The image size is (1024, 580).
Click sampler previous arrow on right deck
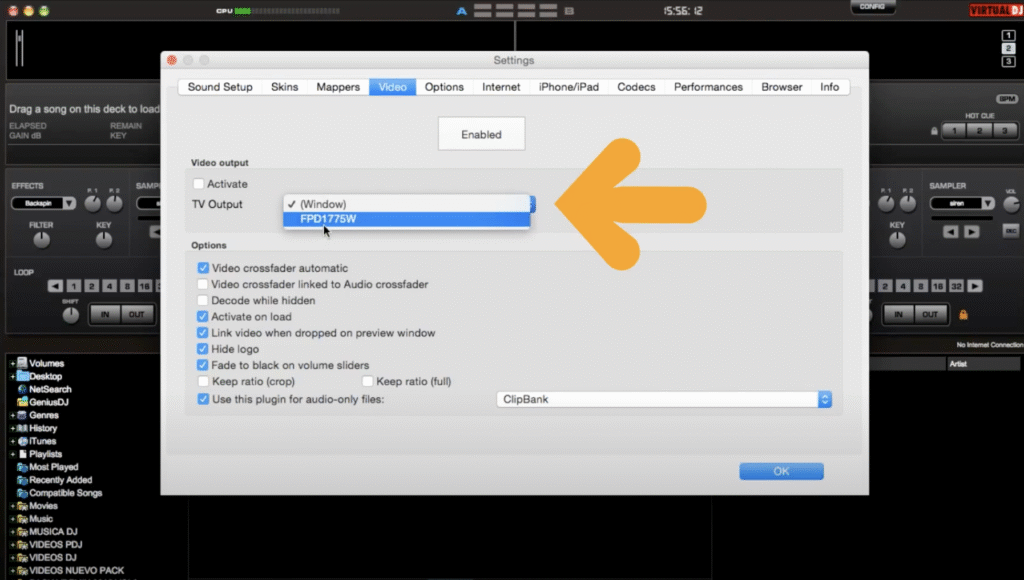click(951, 232)
